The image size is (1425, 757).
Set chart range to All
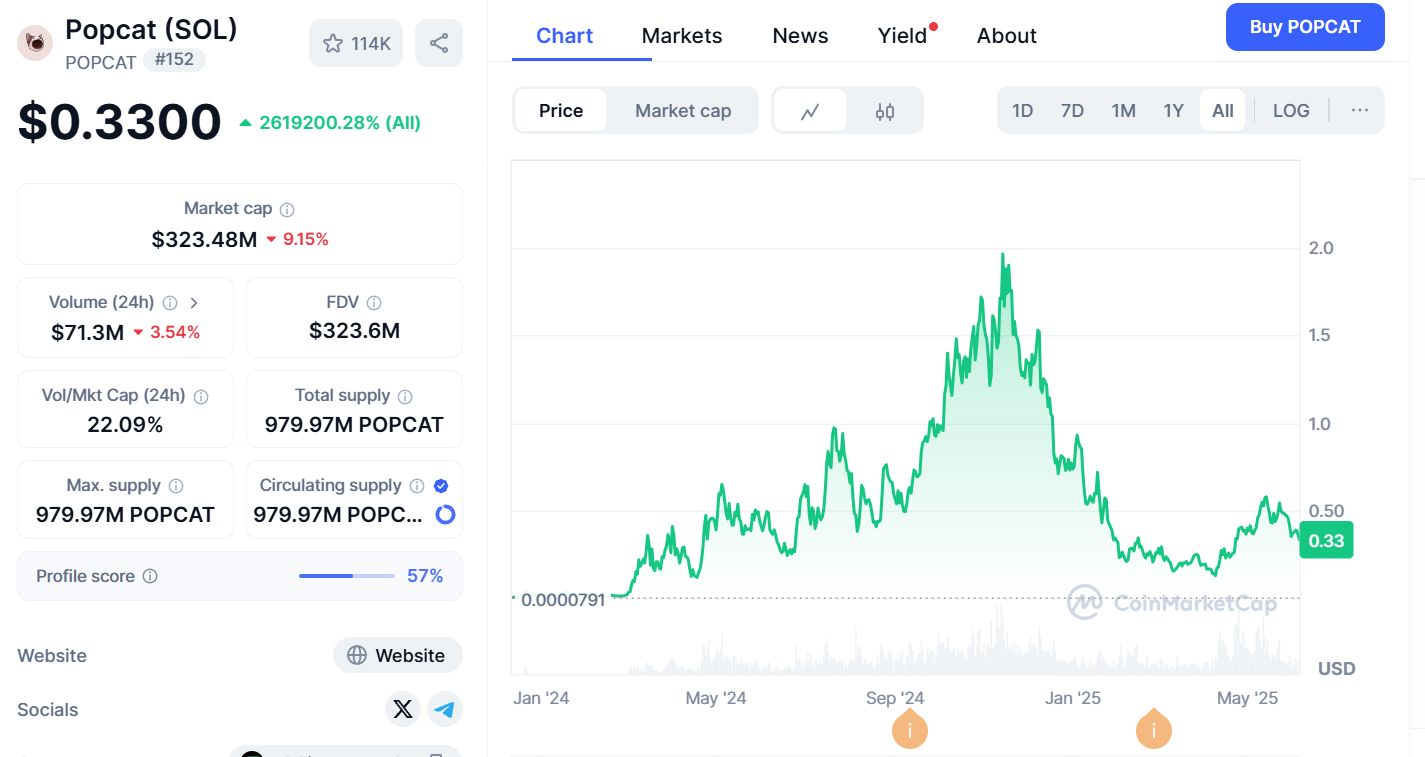(1223, 110)
